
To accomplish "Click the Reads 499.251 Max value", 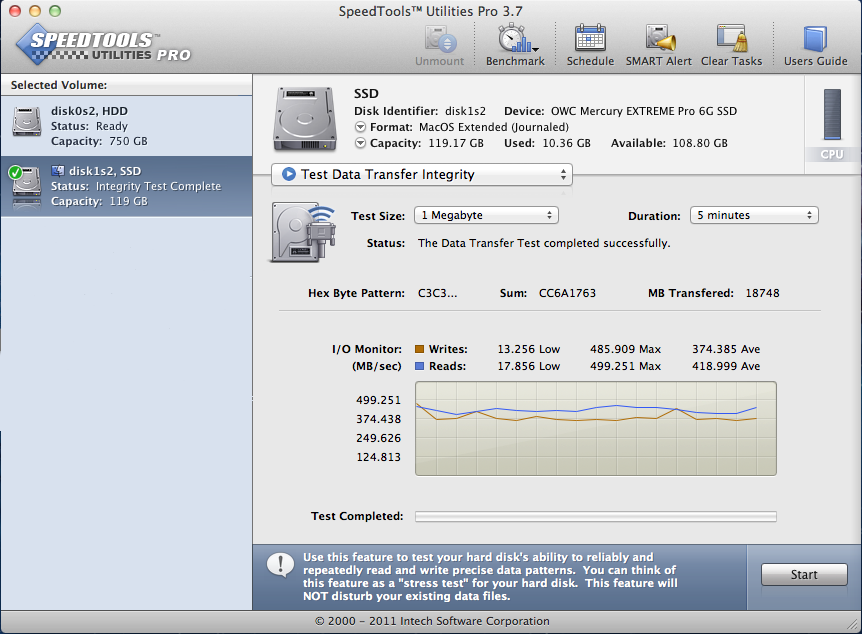I will 625,366.
